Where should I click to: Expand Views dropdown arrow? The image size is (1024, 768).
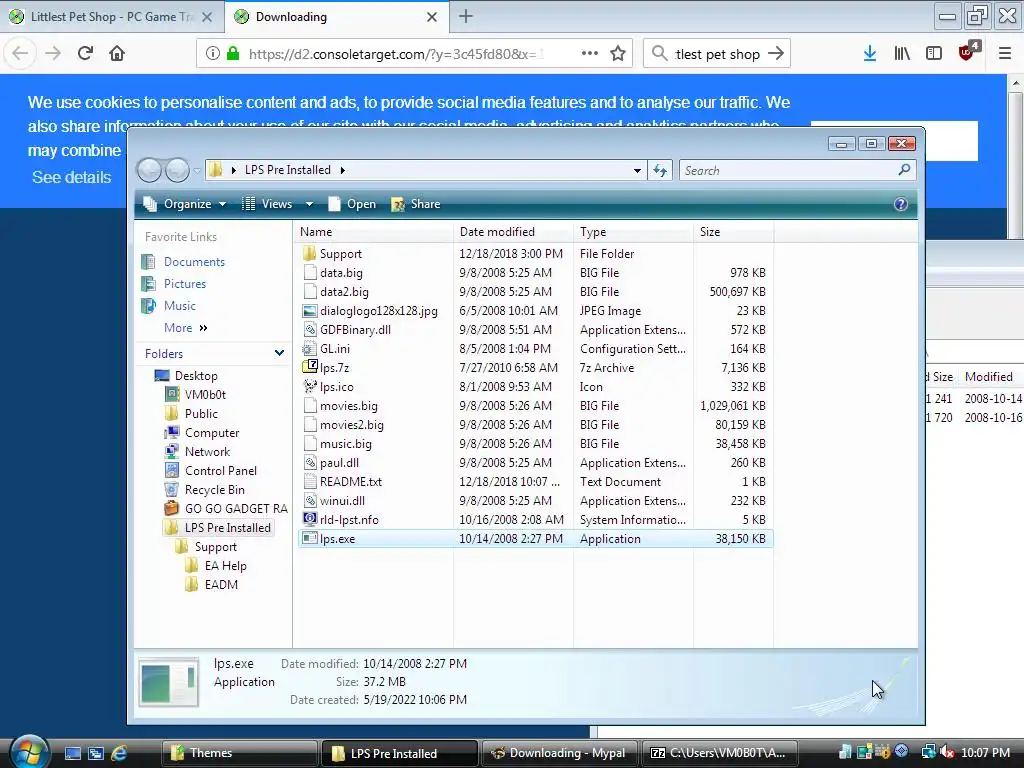tap(310, 204)
